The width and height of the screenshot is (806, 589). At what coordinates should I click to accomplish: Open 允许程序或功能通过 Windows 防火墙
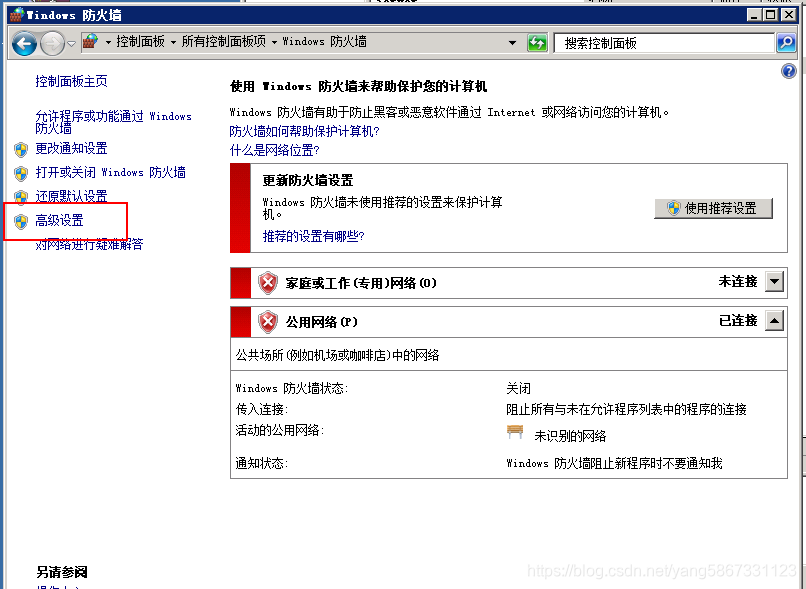pyautogui.click(x=113, y=122)
